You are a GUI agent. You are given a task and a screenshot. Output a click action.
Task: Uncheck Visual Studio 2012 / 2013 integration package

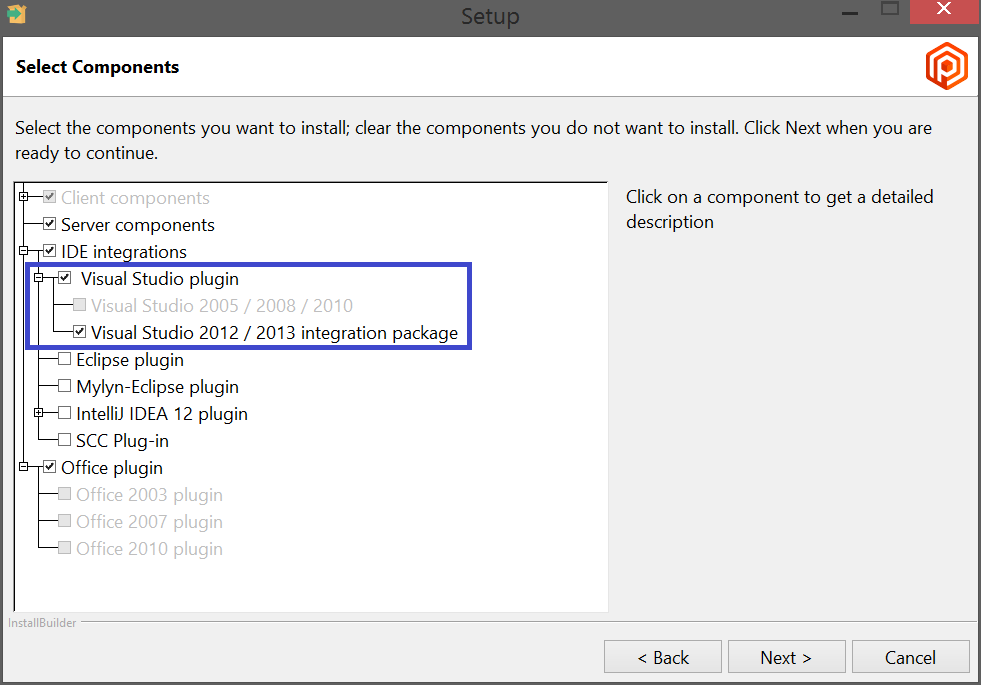click(80, 332)
